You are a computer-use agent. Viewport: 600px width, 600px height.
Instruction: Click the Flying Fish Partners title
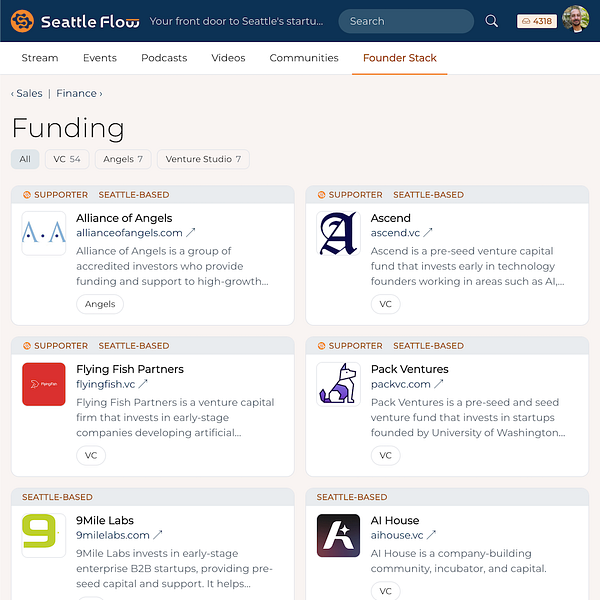pos(130,369)
